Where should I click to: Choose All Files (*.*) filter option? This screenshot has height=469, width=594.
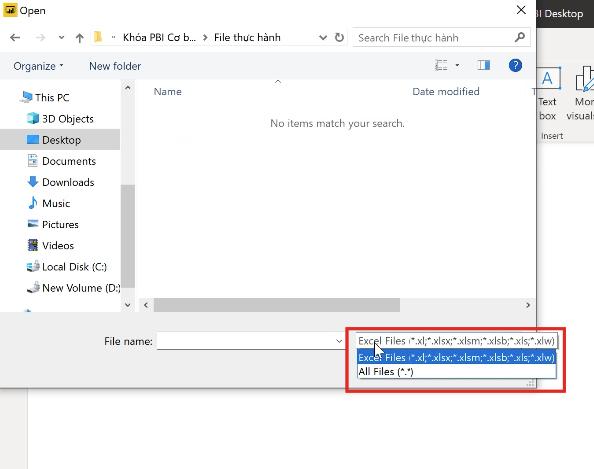[456, 371]
